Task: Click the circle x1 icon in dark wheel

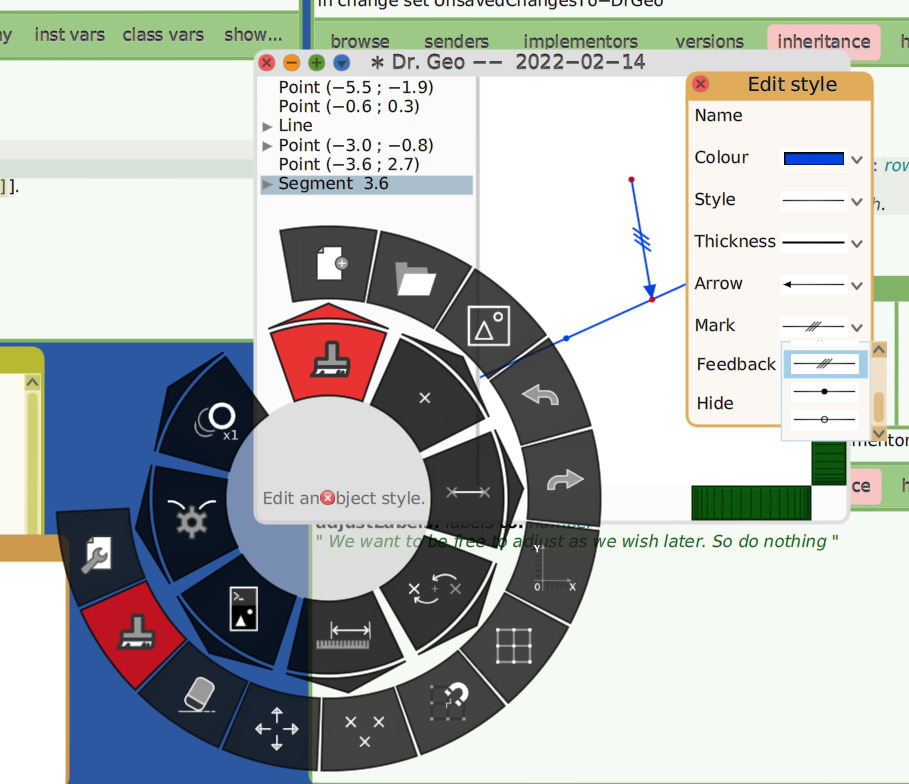Action: pos(217,420)
